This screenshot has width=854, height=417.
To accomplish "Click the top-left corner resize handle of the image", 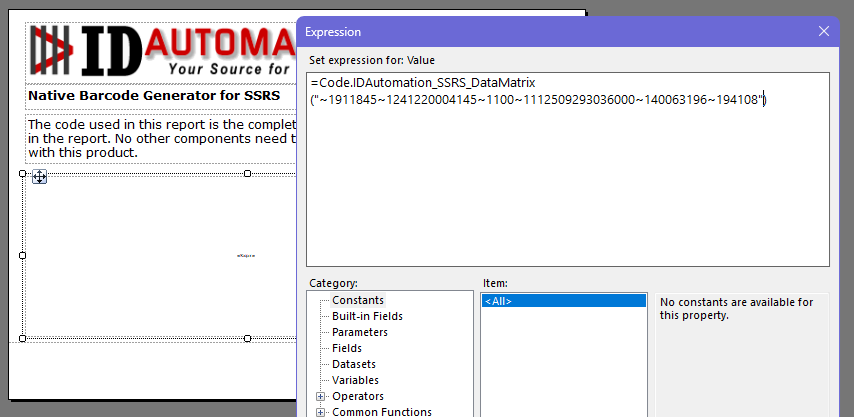I will coord(23,173).
